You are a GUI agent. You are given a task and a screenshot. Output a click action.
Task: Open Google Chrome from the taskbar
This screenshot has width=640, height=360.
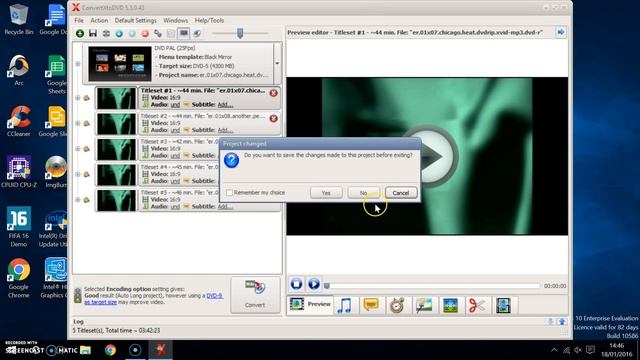110,350
